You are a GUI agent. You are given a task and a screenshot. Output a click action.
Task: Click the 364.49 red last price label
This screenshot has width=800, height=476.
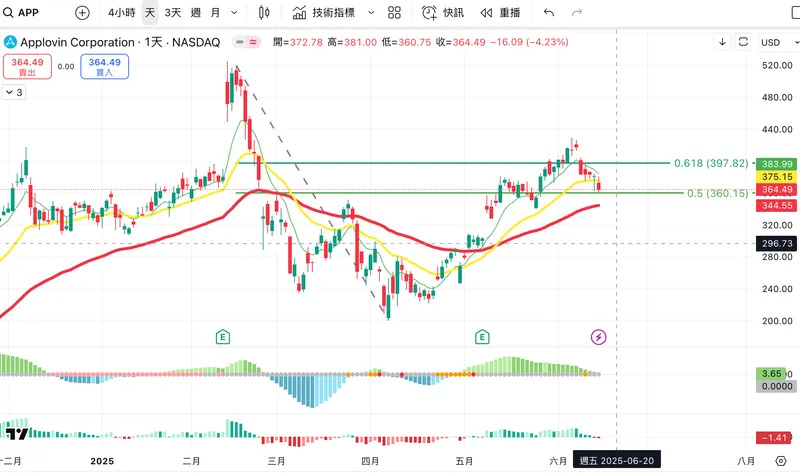(x=777, y=189)
